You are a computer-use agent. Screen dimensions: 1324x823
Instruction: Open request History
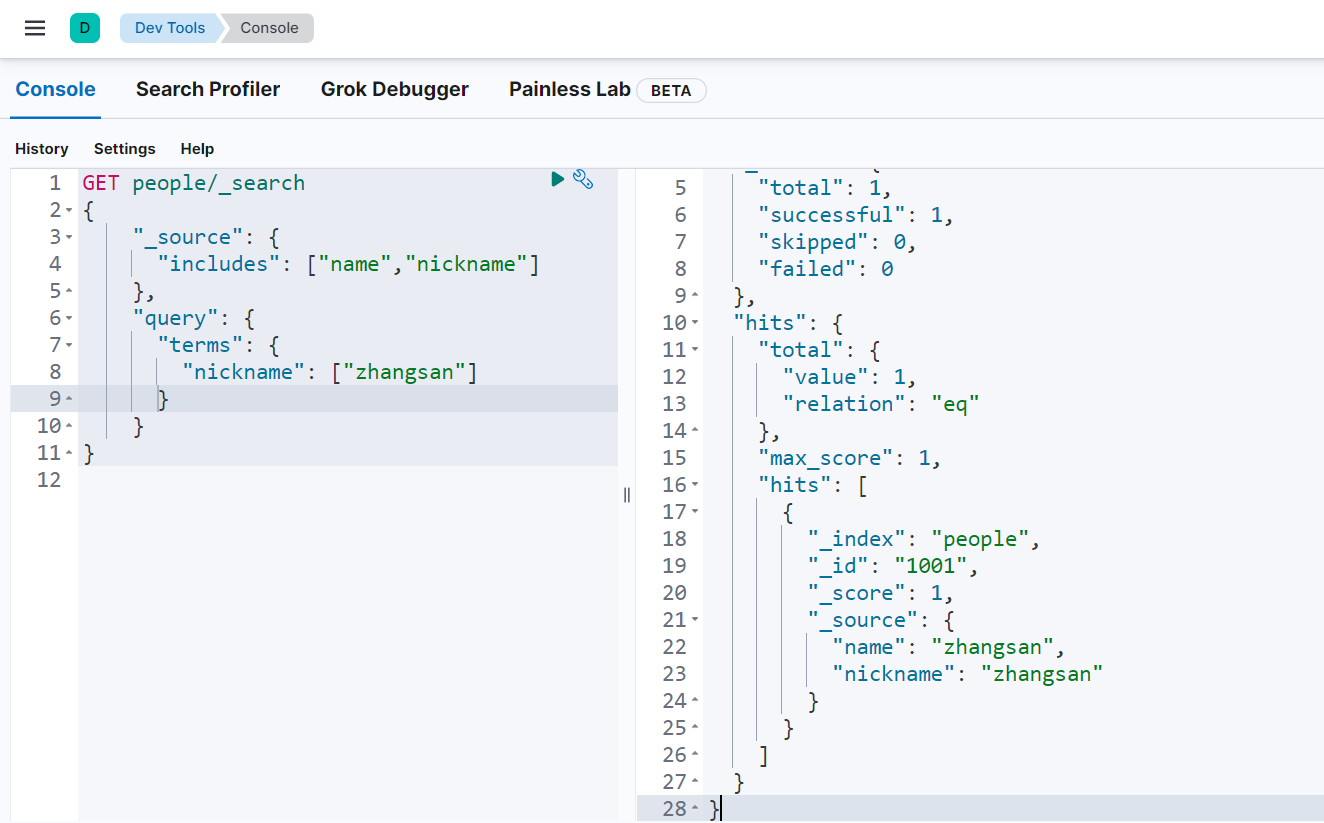point(42,149)
